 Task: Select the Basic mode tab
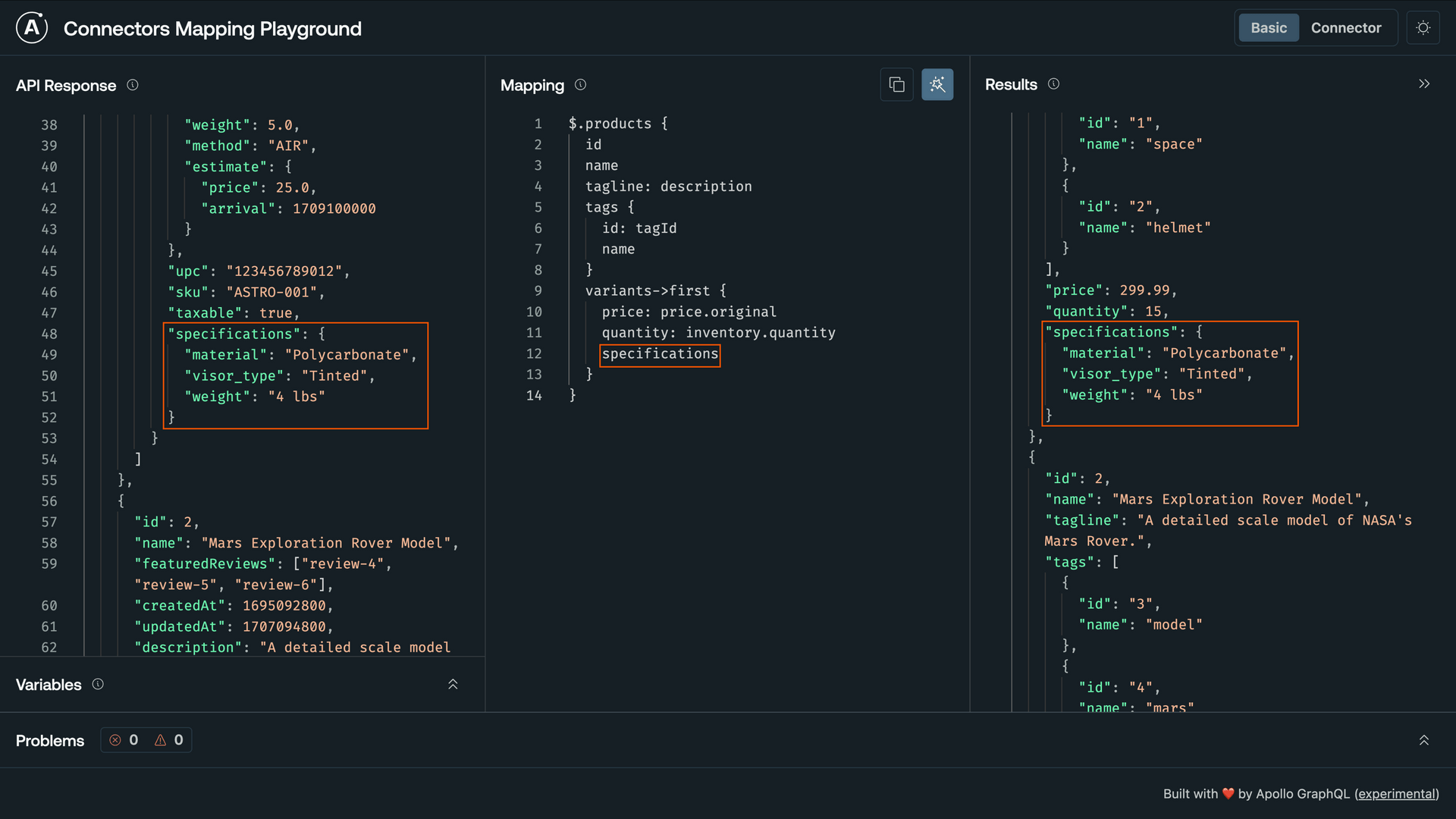point(1268,27)
